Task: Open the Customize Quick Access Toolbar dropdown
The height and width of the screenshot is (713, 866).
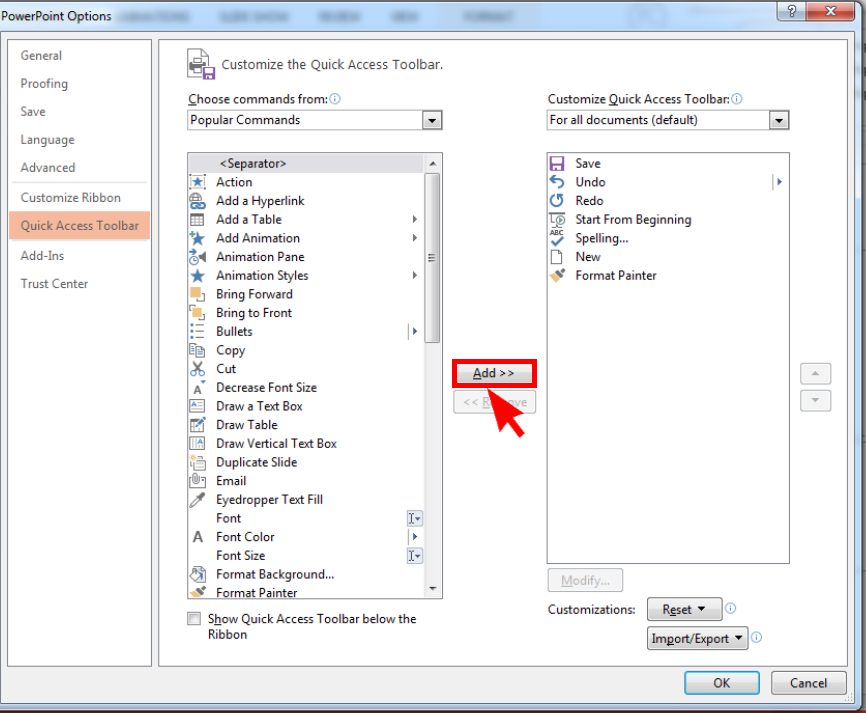Action: [779, 120]
